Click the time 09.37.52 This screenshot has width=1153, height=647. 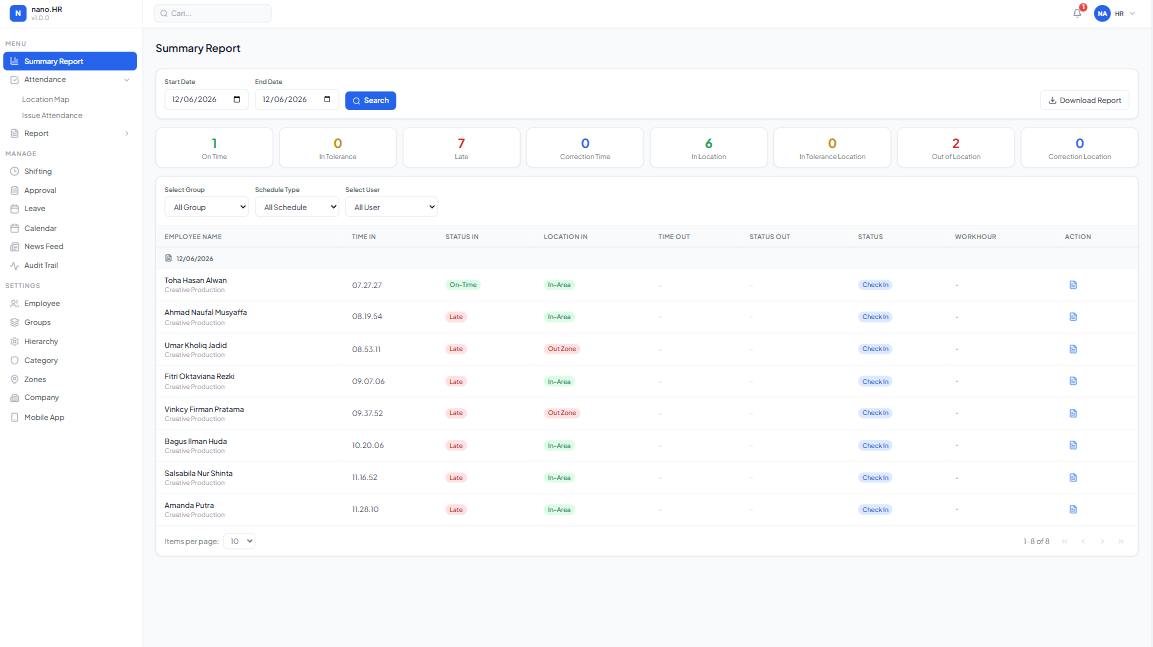[x=367, y=413]
